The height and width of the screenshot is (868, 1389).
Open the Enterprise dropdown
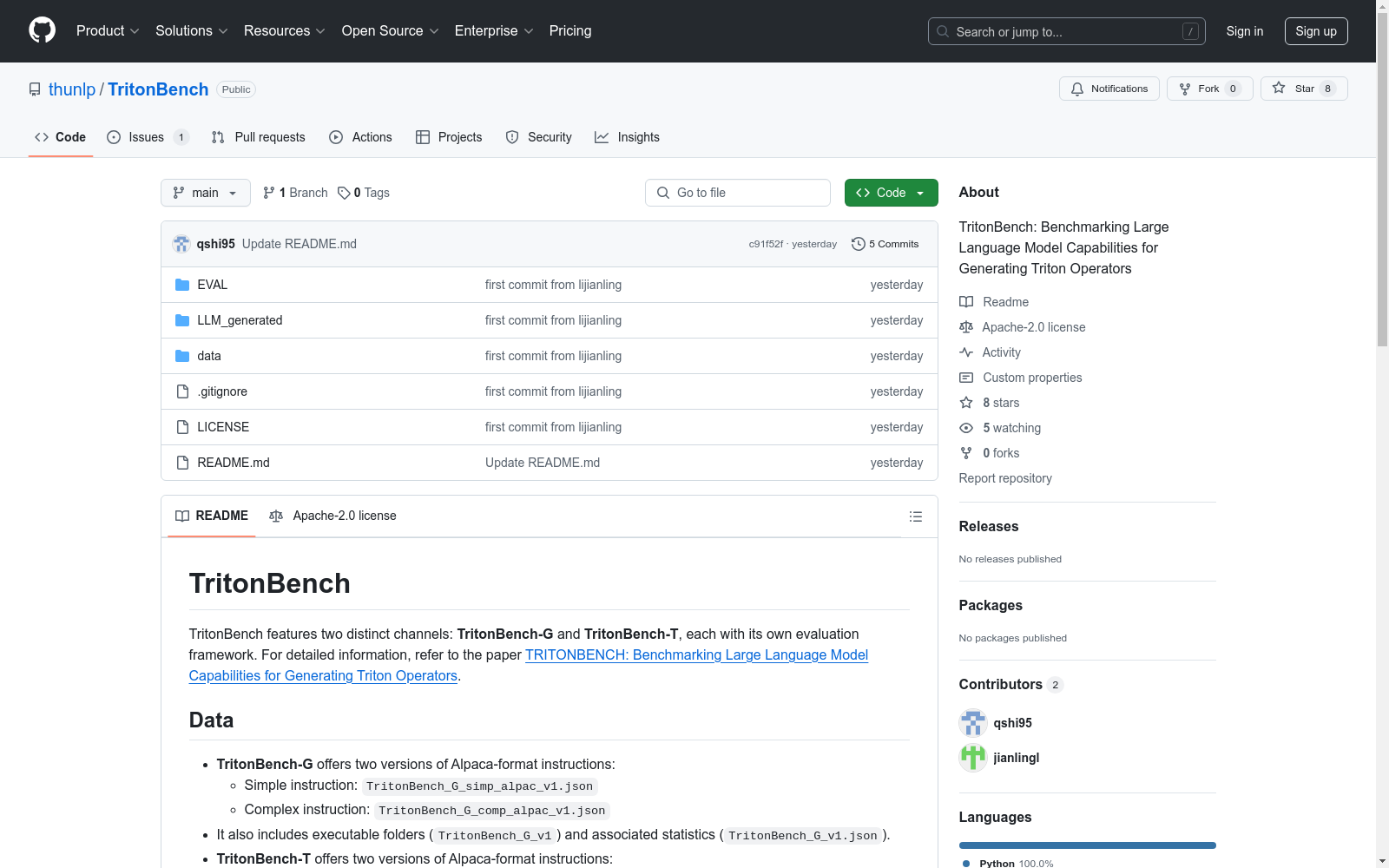click(x=494, y=31)
